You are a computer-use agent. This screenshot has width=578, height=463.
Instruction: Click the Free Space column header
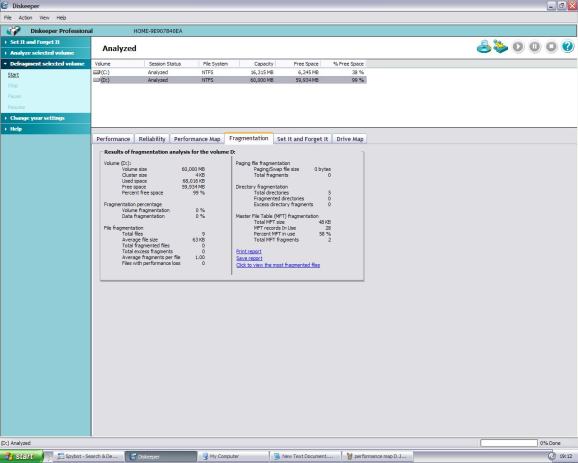coord(298,64)
